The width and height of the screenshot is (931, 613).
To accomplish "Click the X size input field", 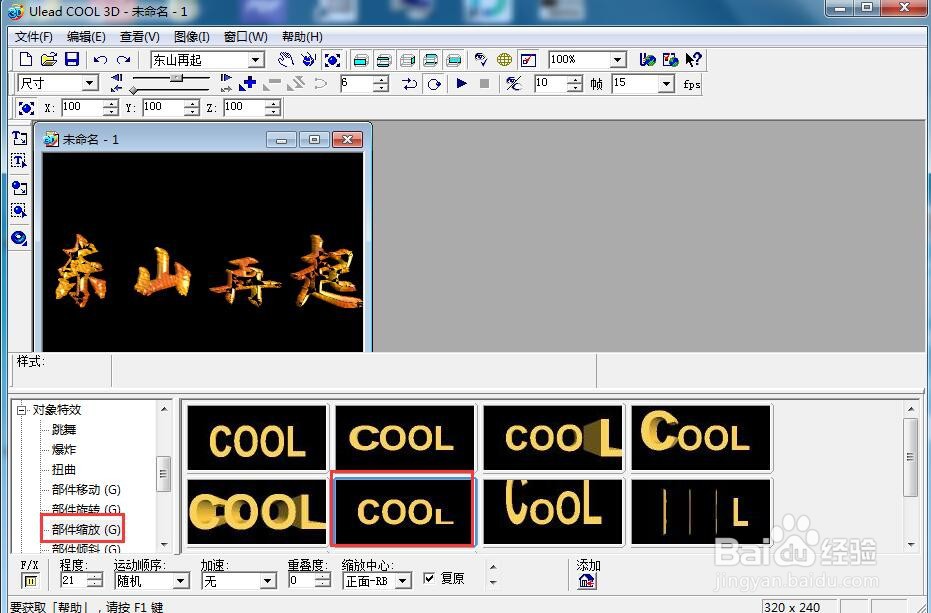I will pyautogui.click(x=82, y=108).
